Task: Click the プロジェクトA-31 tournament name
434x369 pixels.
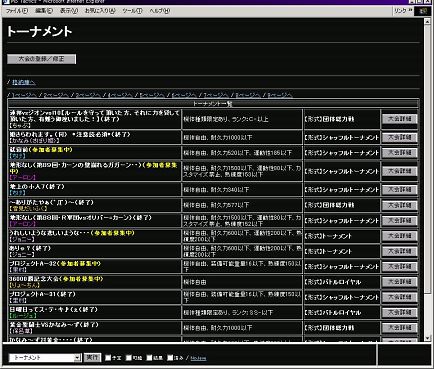Action: point(33,294)
